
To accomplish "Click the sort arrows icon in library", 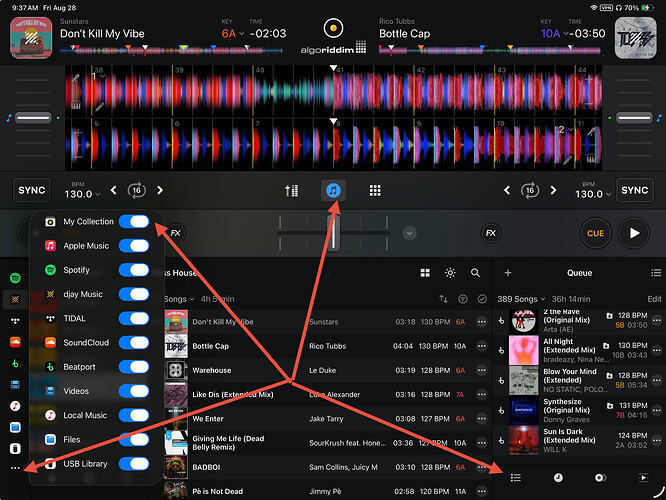I will coord(443,299).
